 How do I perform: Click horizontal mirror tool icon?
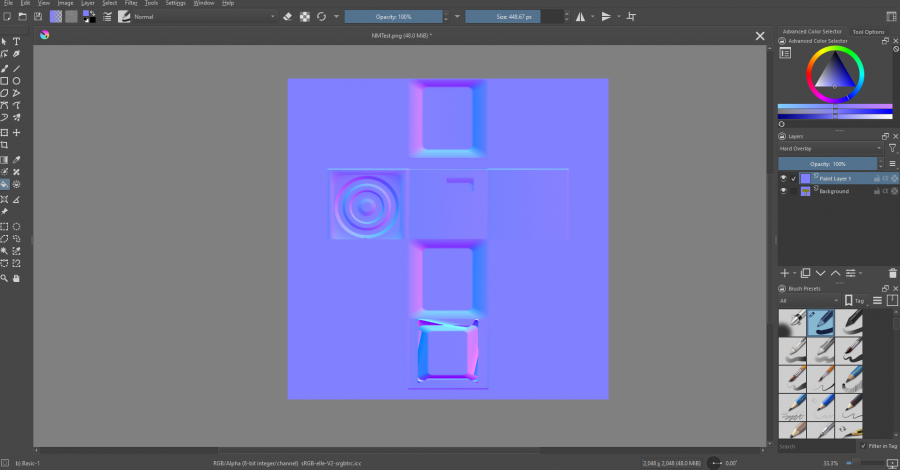[x=580, y=16]
